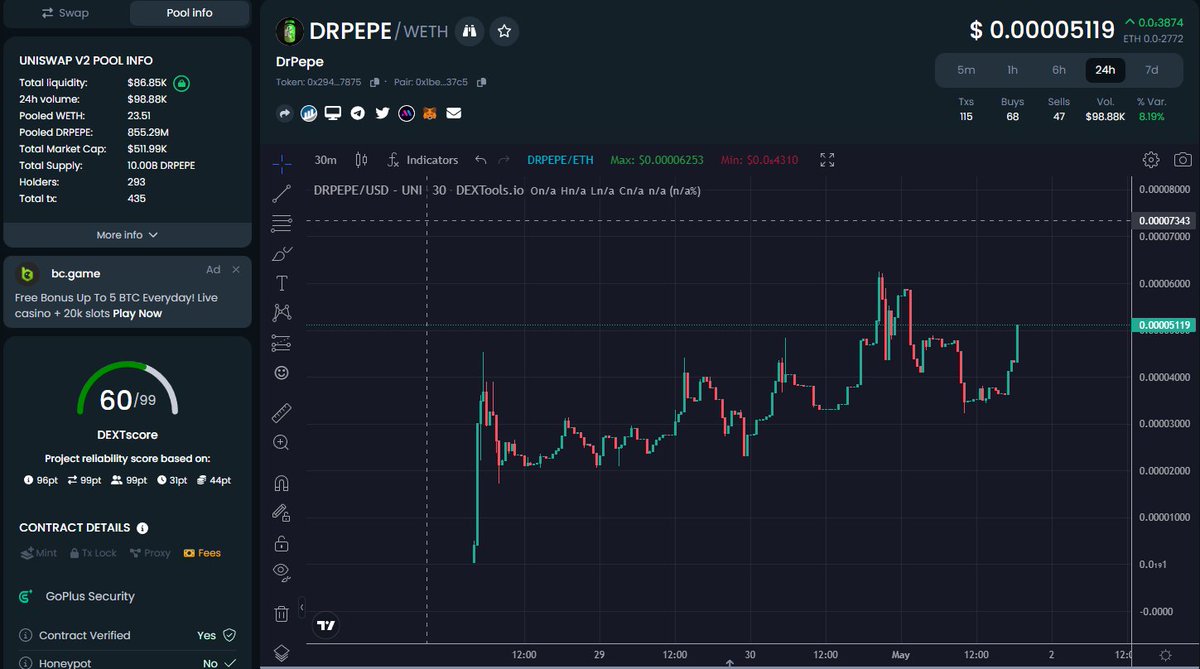Open the project website monitor icon
This screenshot has height=669, width=1200.
[334, 114]
